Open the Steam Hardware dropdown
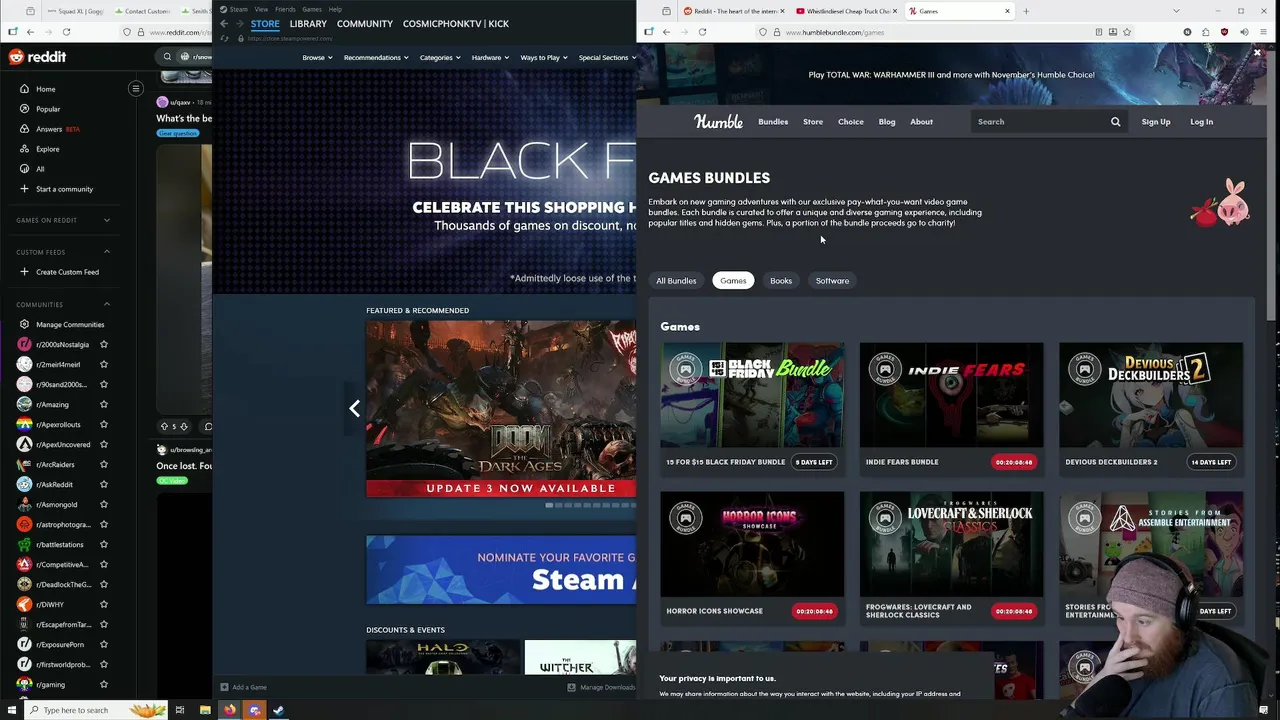This screenshot has width=1280, height=720. (x=490, y=58)
